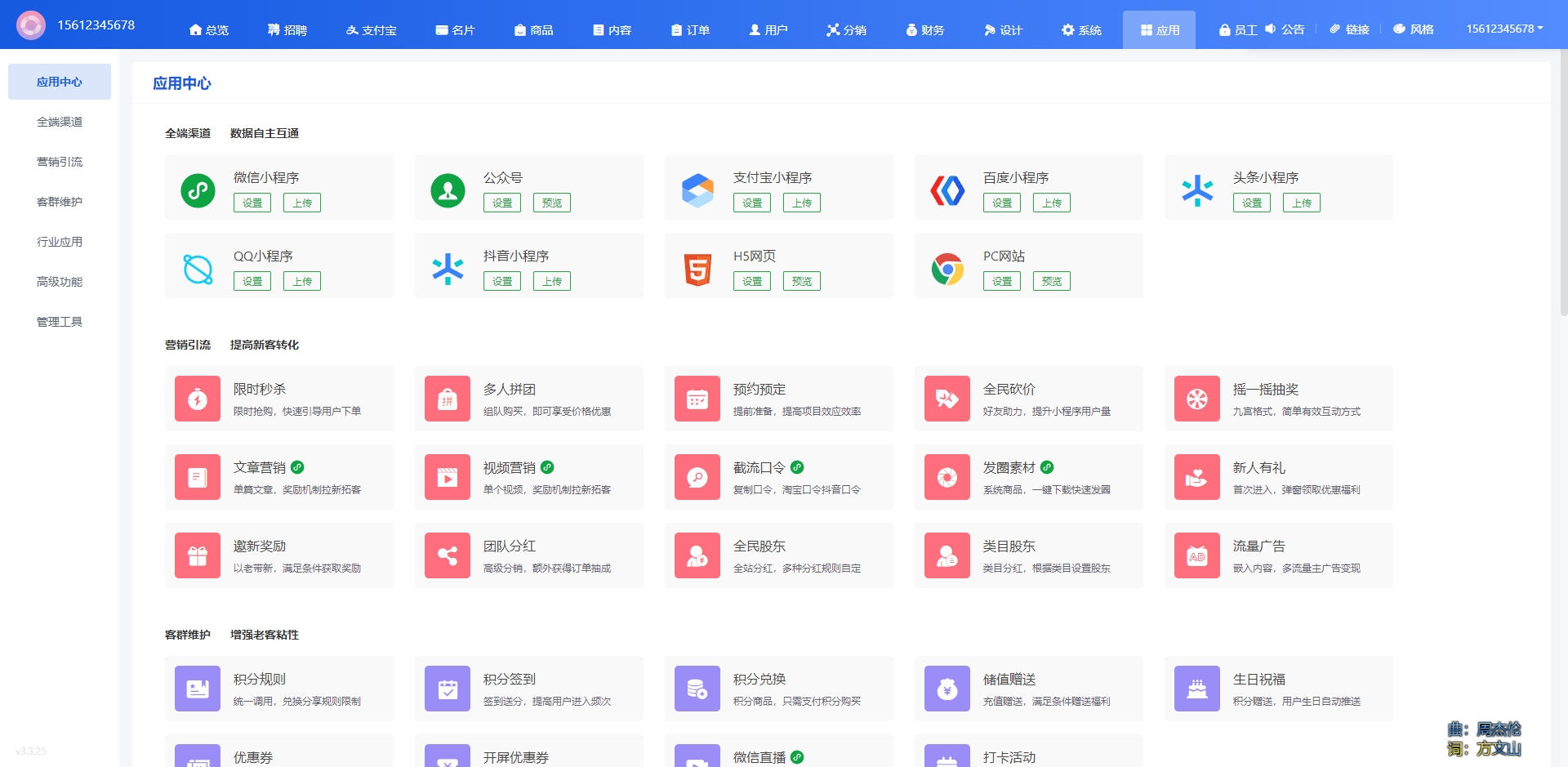Select the Baidu mini program icon

[x=947, y=190]
